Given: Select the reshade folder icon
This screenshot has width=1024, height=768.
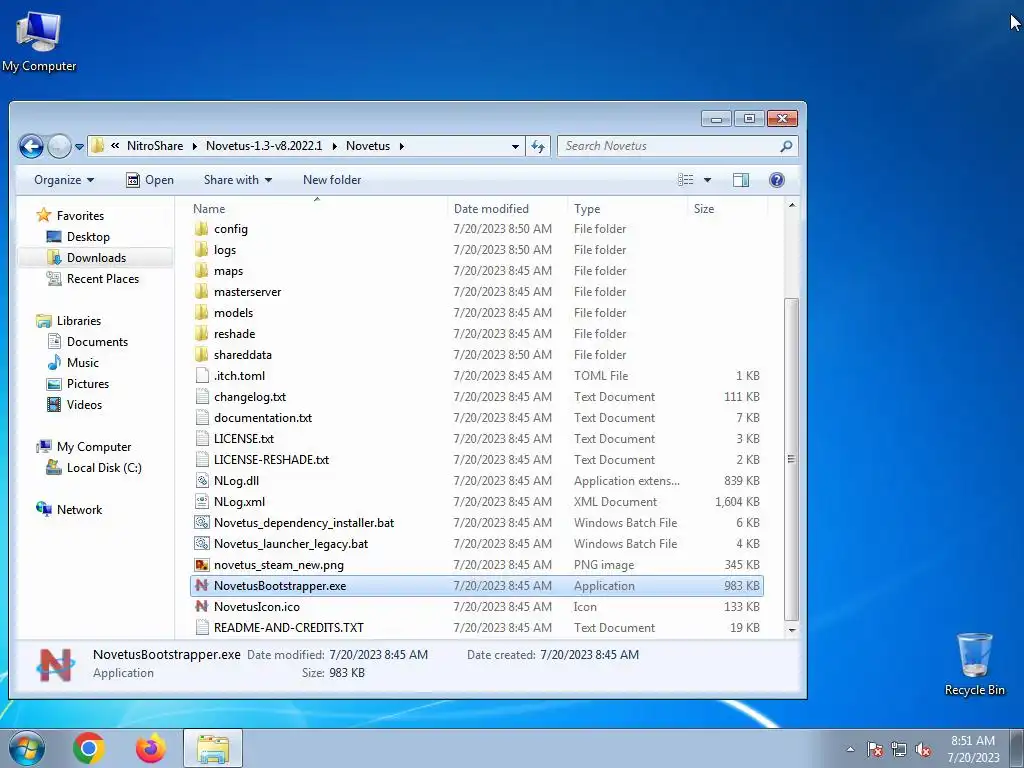Looking at the screenshot, I should (202, 333).
